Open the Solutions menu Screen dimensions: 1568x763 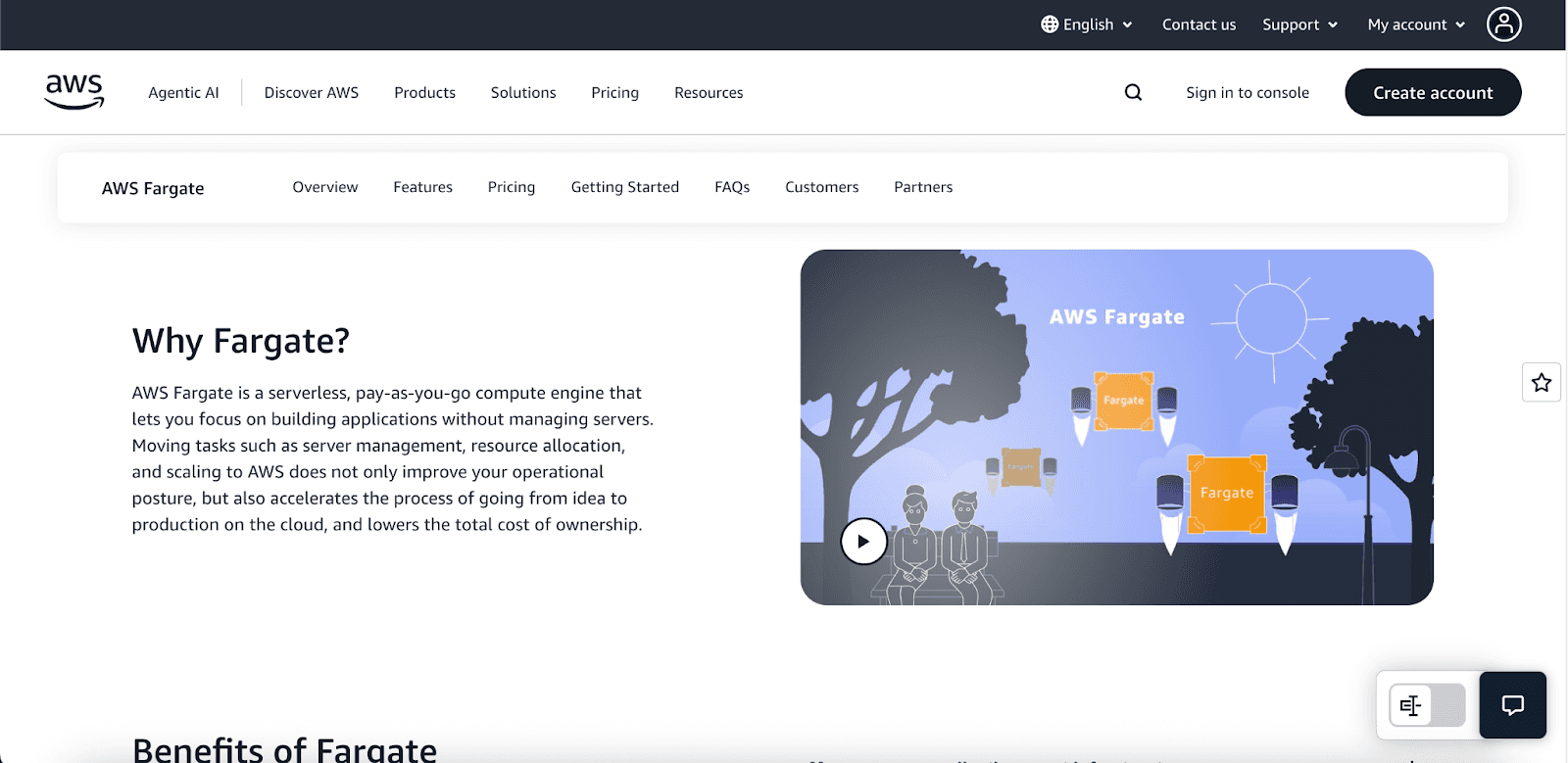pos(523,92)
